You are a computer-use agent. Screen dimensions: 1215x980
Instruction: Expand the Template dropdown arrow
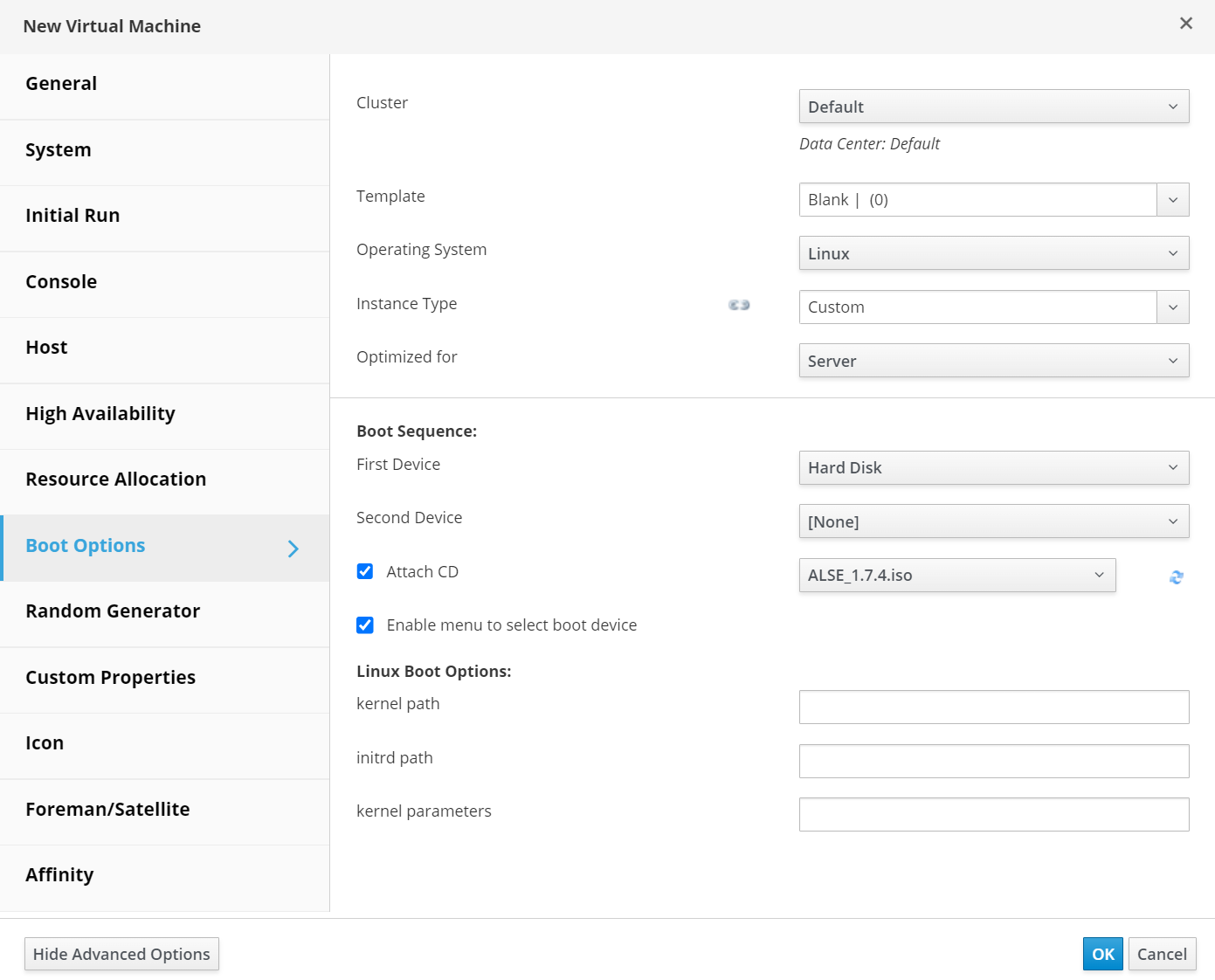(1172, 200)
